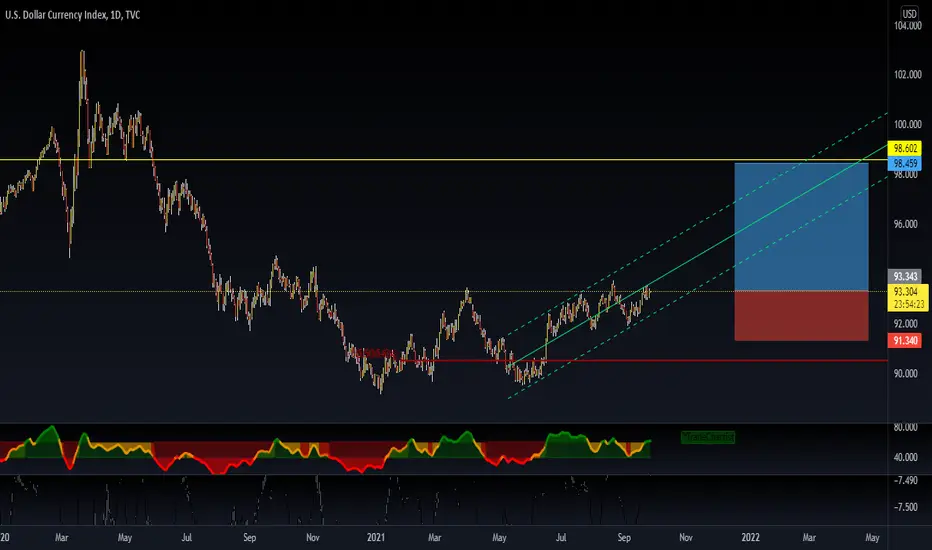Click the red text label on support line
Screen dimensions: 932x550
[375, 353]
